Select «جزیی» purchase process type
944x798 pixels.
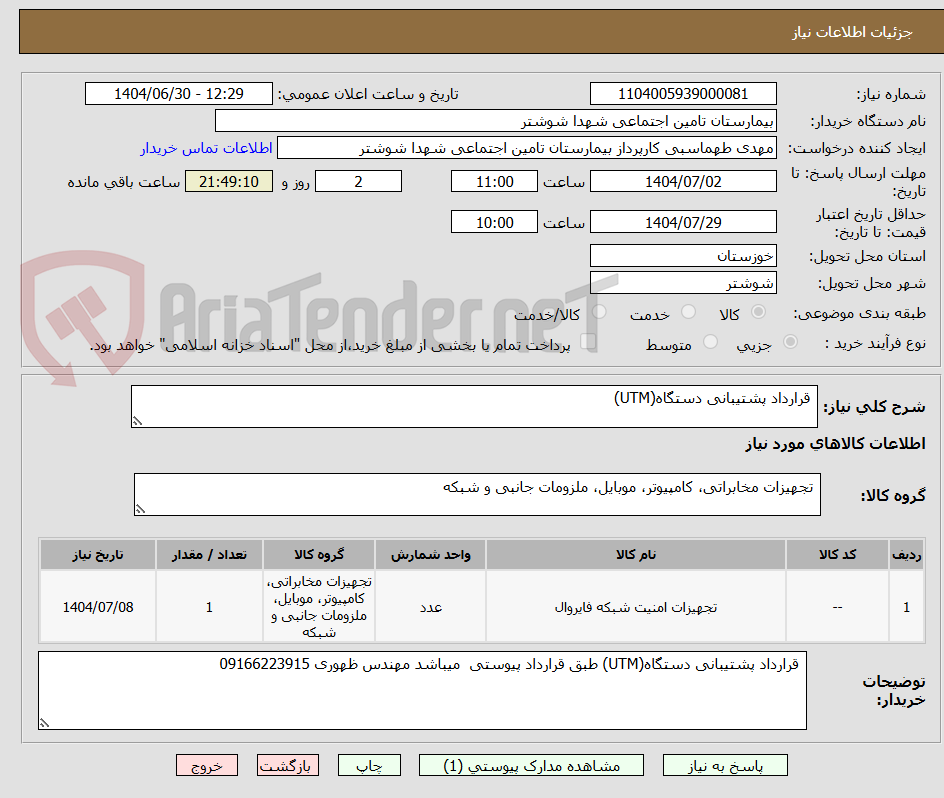pos(790,341)
